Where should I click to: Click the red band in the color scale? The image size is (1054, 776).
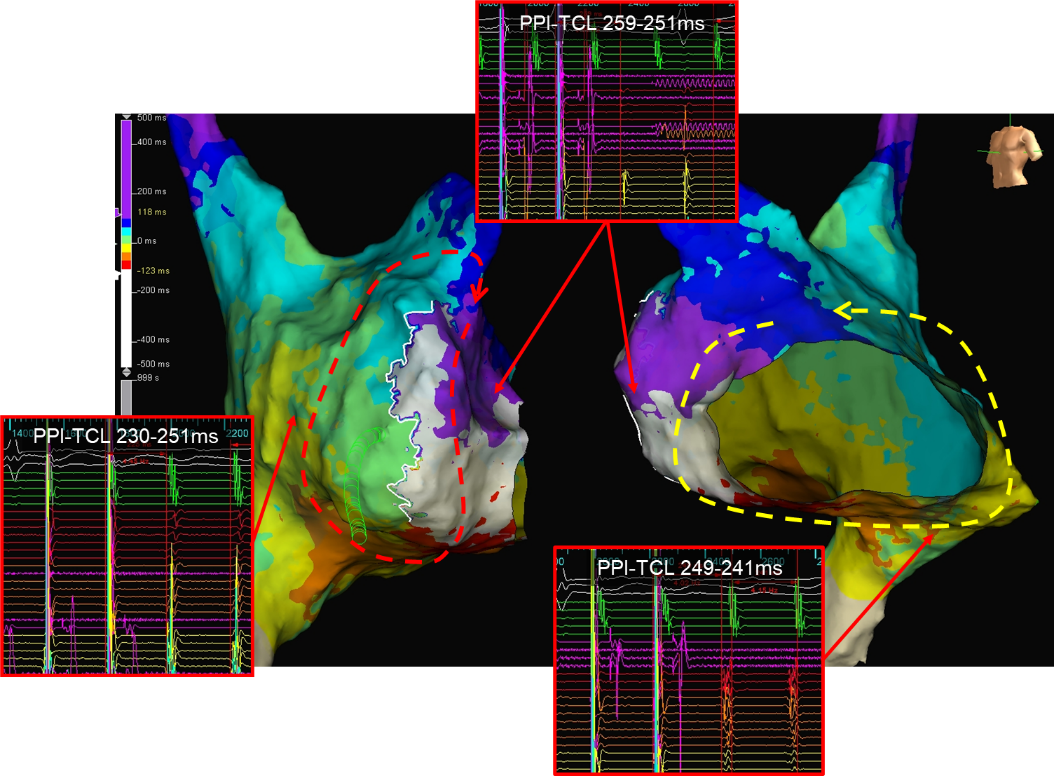[x=127, y=264]
